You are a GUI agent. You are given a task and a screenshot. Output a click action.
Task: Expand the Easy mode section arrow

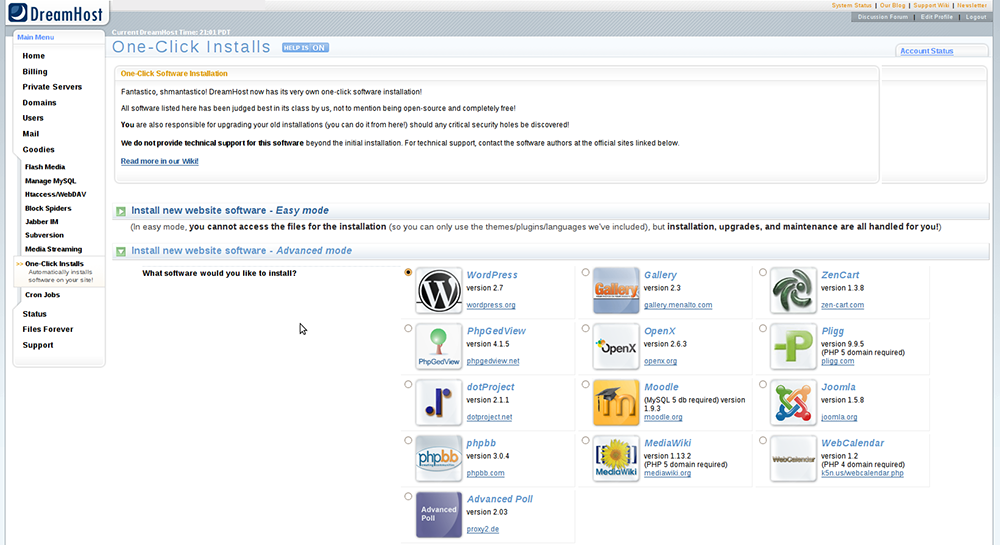coord(121,211)
